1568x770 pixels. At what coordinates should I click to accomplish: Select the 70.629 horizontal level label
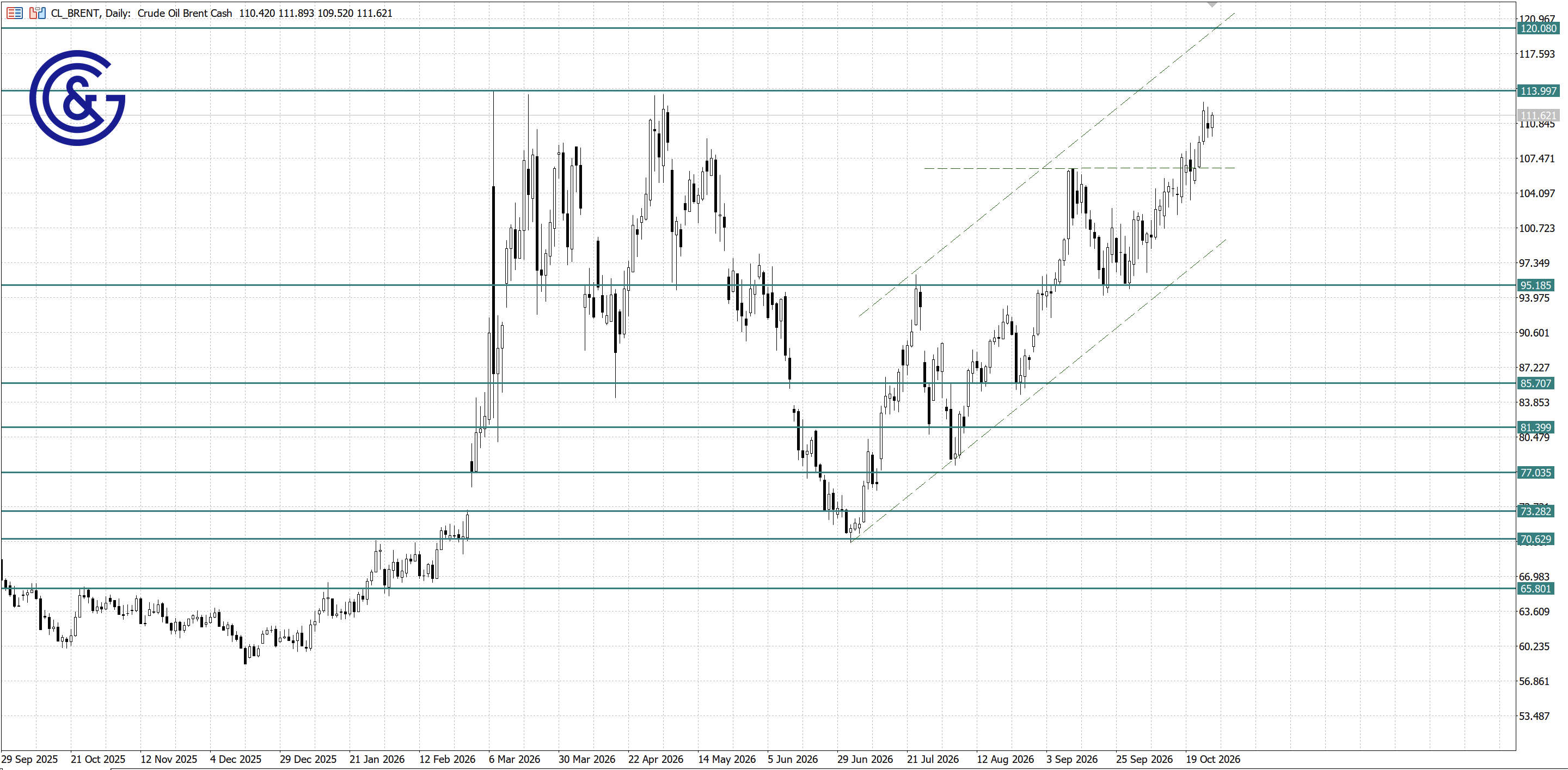(1536, 539)
